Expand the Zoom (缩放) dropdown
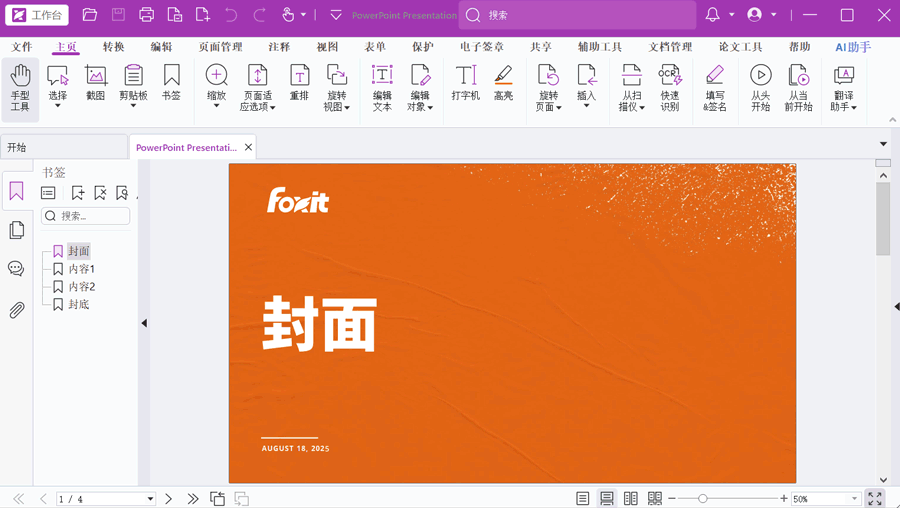 pos(216,106)
